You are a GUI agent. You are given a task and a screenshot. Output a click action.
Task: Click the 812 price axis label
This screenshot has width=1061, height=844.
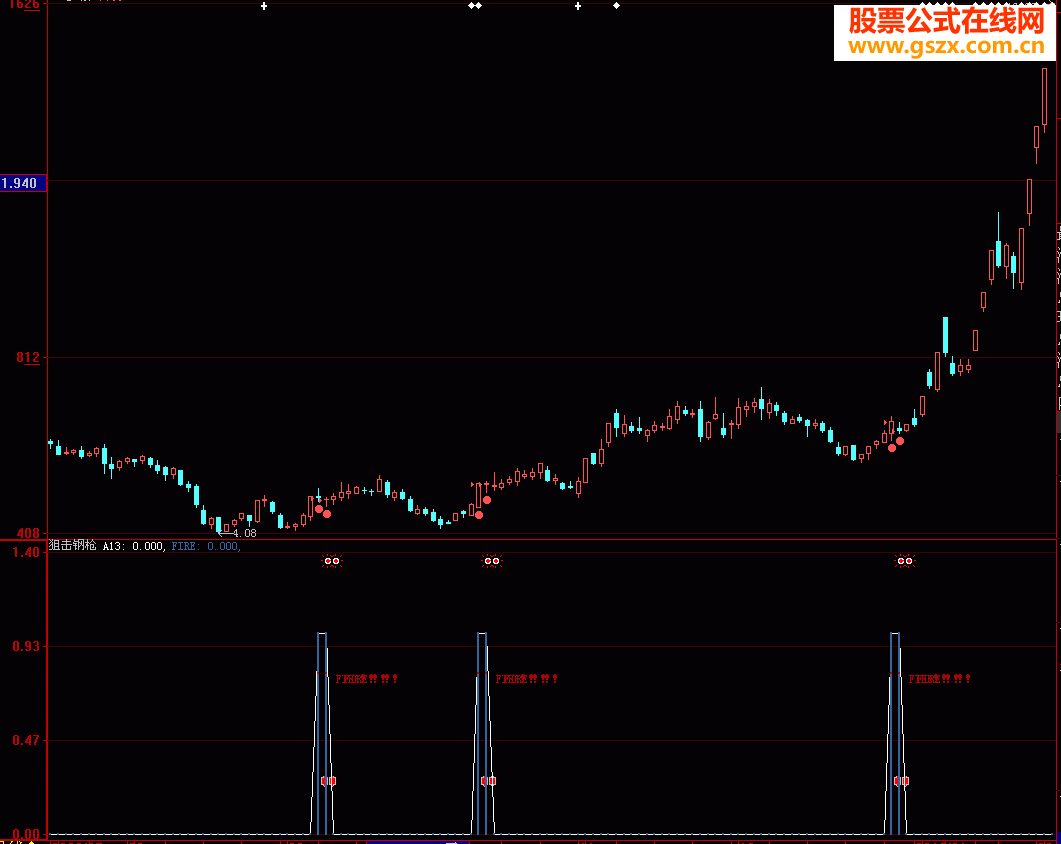(x=28, y=357)
